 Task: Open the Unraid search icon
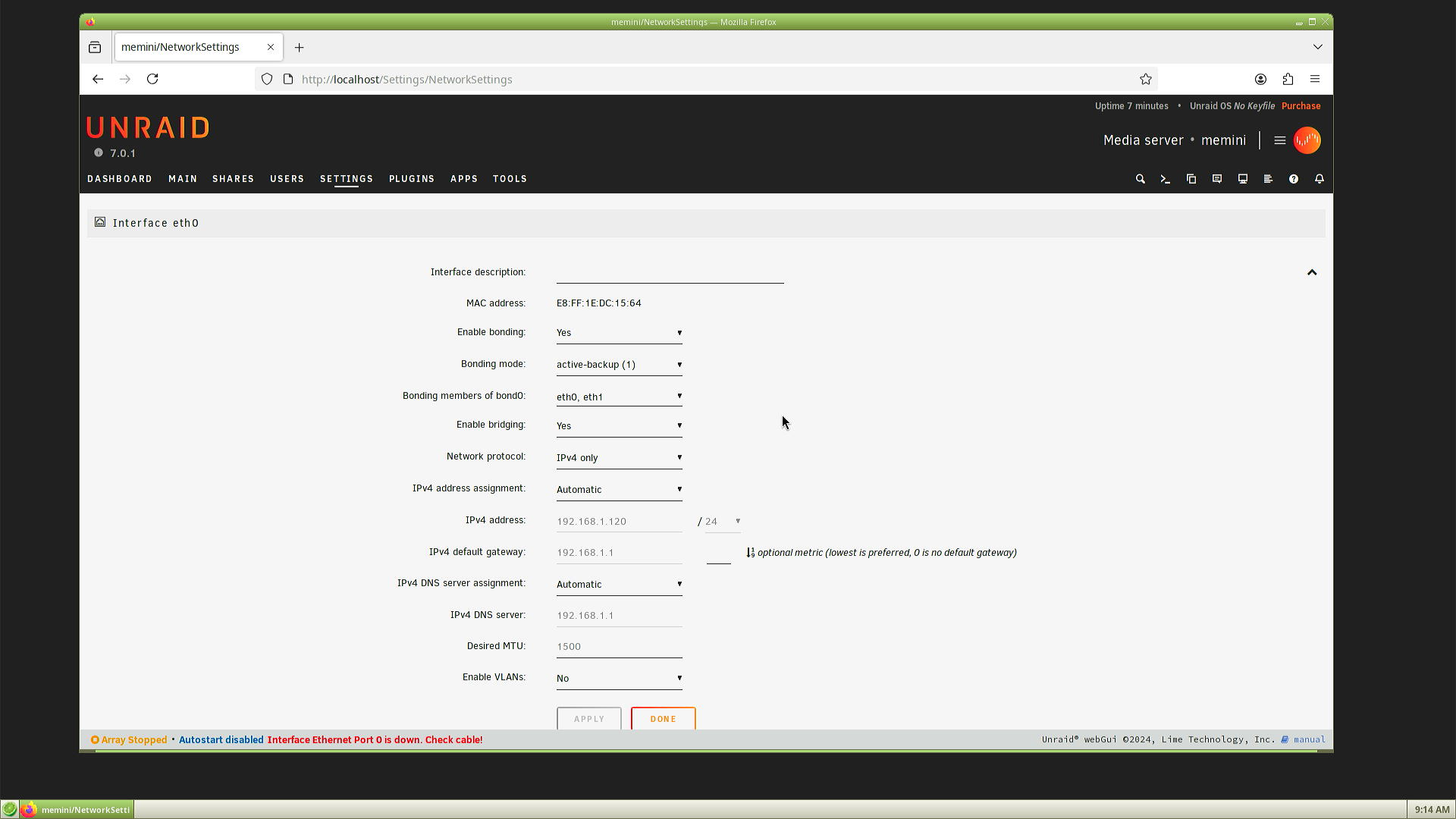coord(1140,179)
